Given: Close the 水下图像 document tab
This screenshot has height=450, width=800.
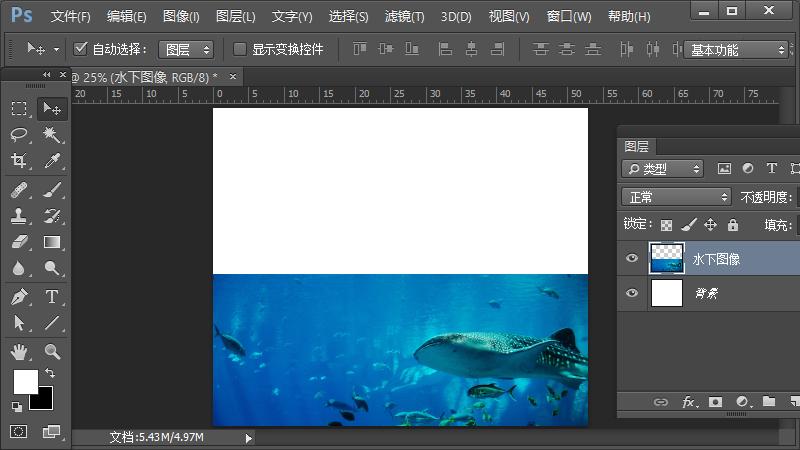Looking at the screenshot, I should [233, 77].
